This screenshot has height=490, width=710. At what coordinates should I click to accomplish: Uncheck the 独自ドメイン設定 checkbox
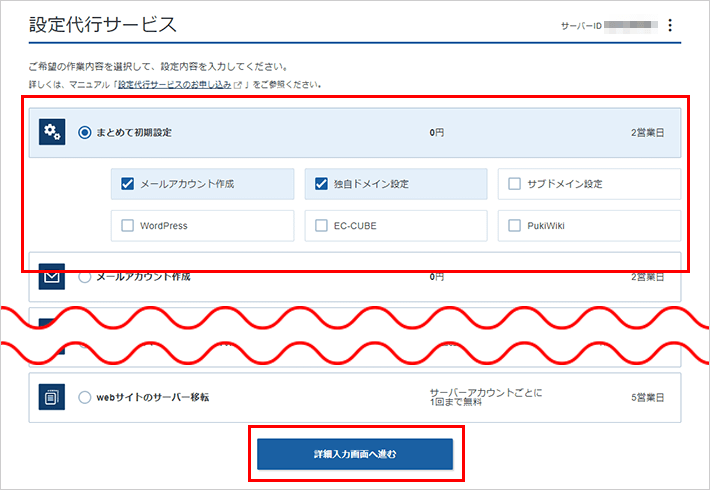point(321,184)
